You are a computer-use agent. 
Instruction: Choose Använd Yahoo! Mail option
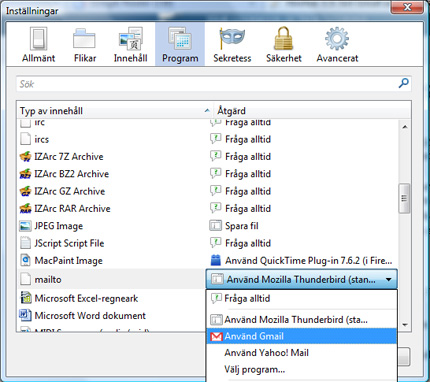302,353
